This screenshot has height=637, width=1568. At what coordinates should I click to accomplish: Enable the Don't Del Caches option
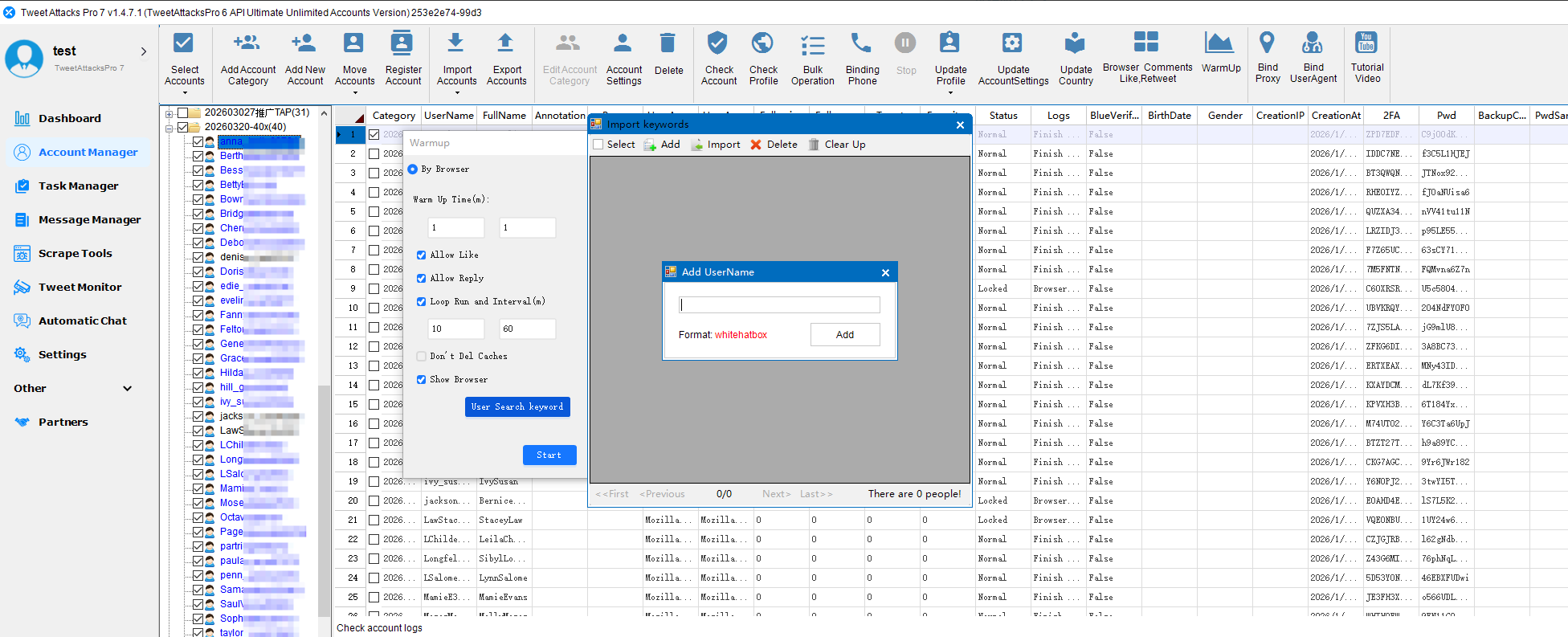point(421,356)
